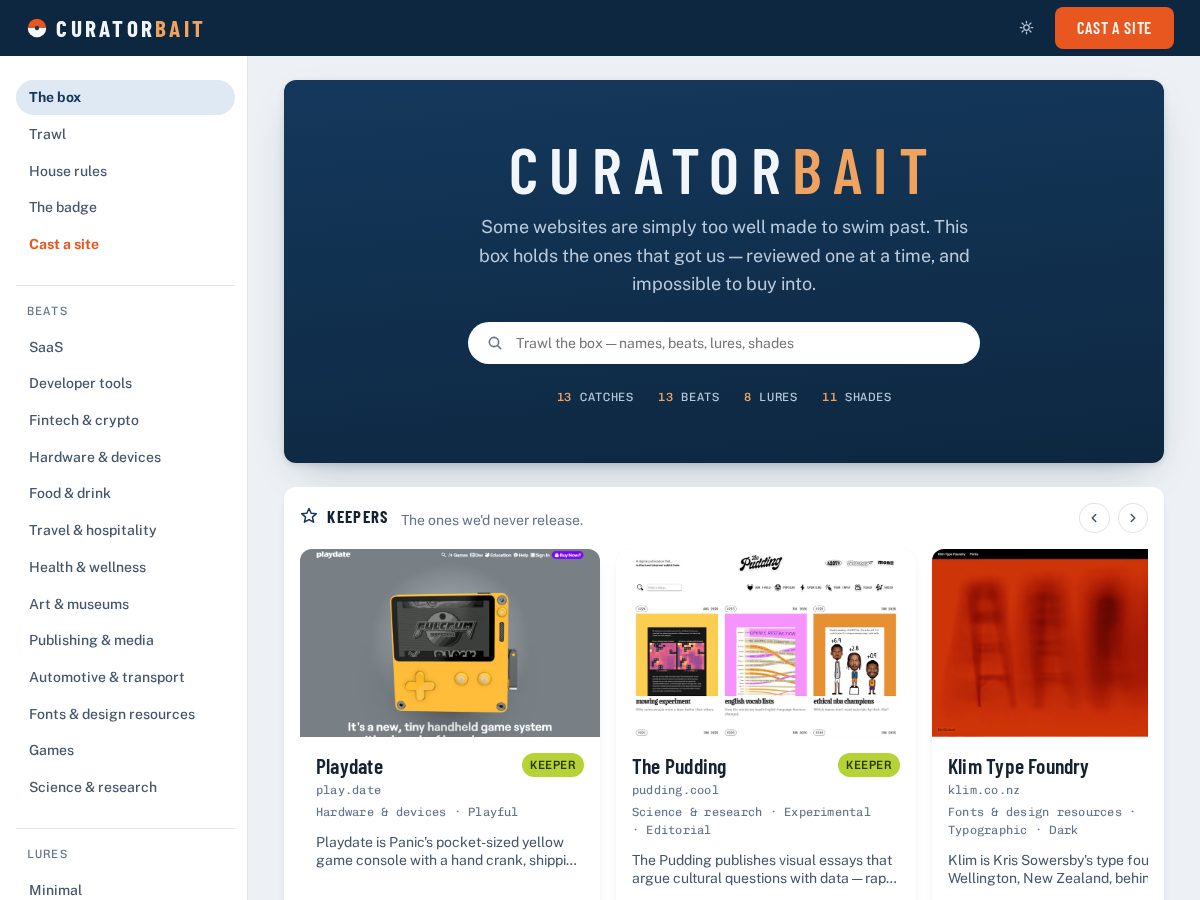Select the Minimal lure
1200x900 pixels.
click(125, 890)
